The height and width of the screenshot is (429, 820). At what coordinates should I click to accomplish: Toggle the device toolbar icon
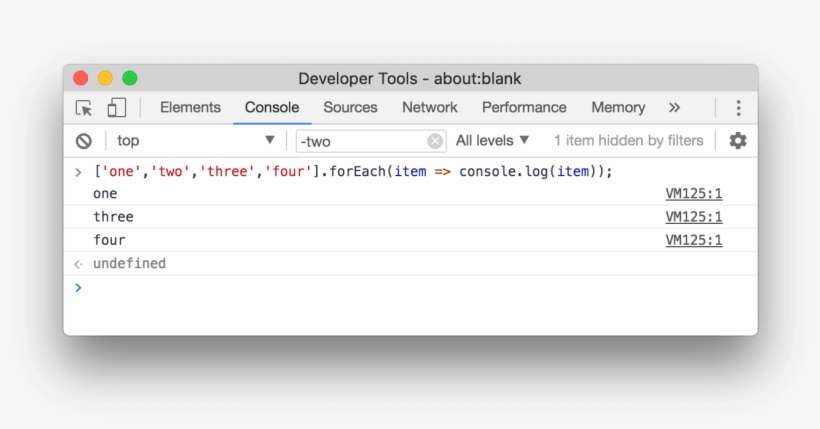point(116,108)
